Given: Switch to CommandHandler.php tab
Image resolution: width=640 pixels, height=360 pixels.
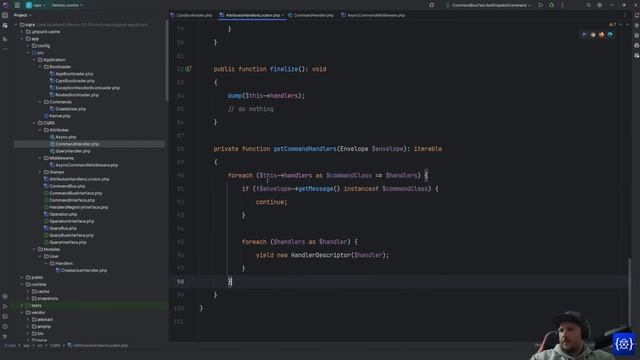Looking at the screenshot, I should tap(311, 15).
